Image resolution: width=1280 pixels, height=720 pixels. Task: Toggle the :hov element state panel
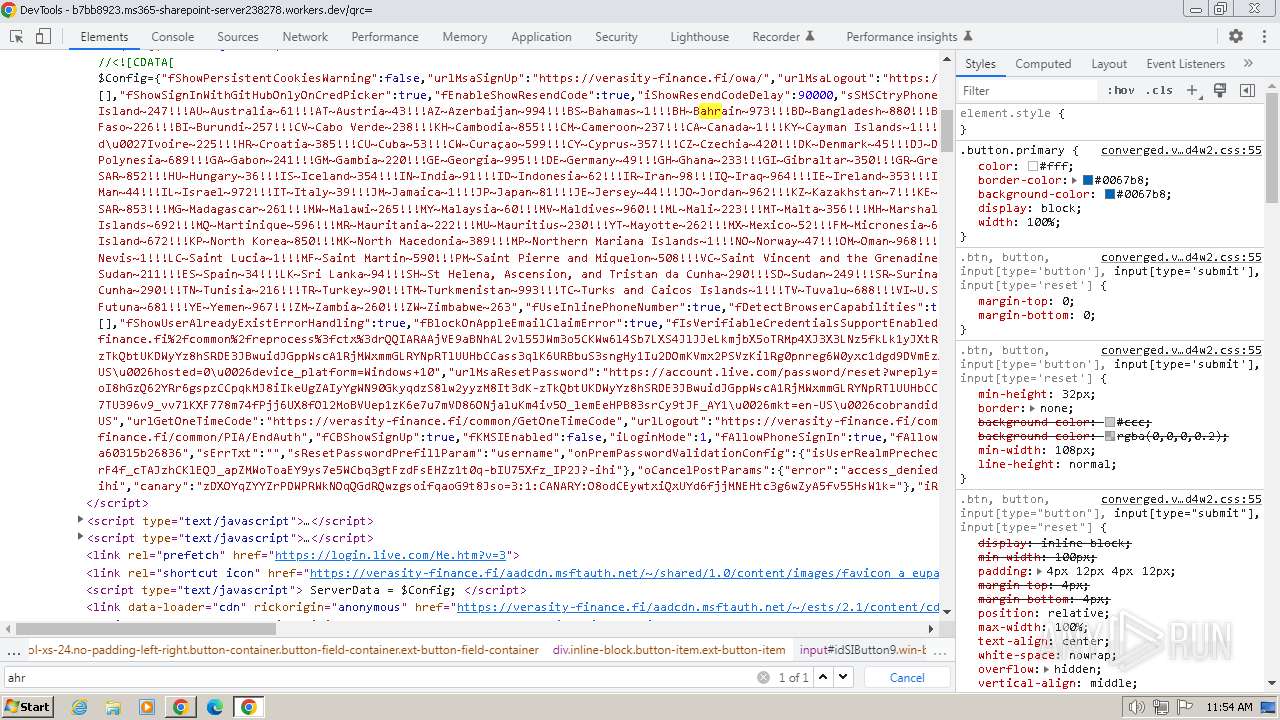(1121, 90)
